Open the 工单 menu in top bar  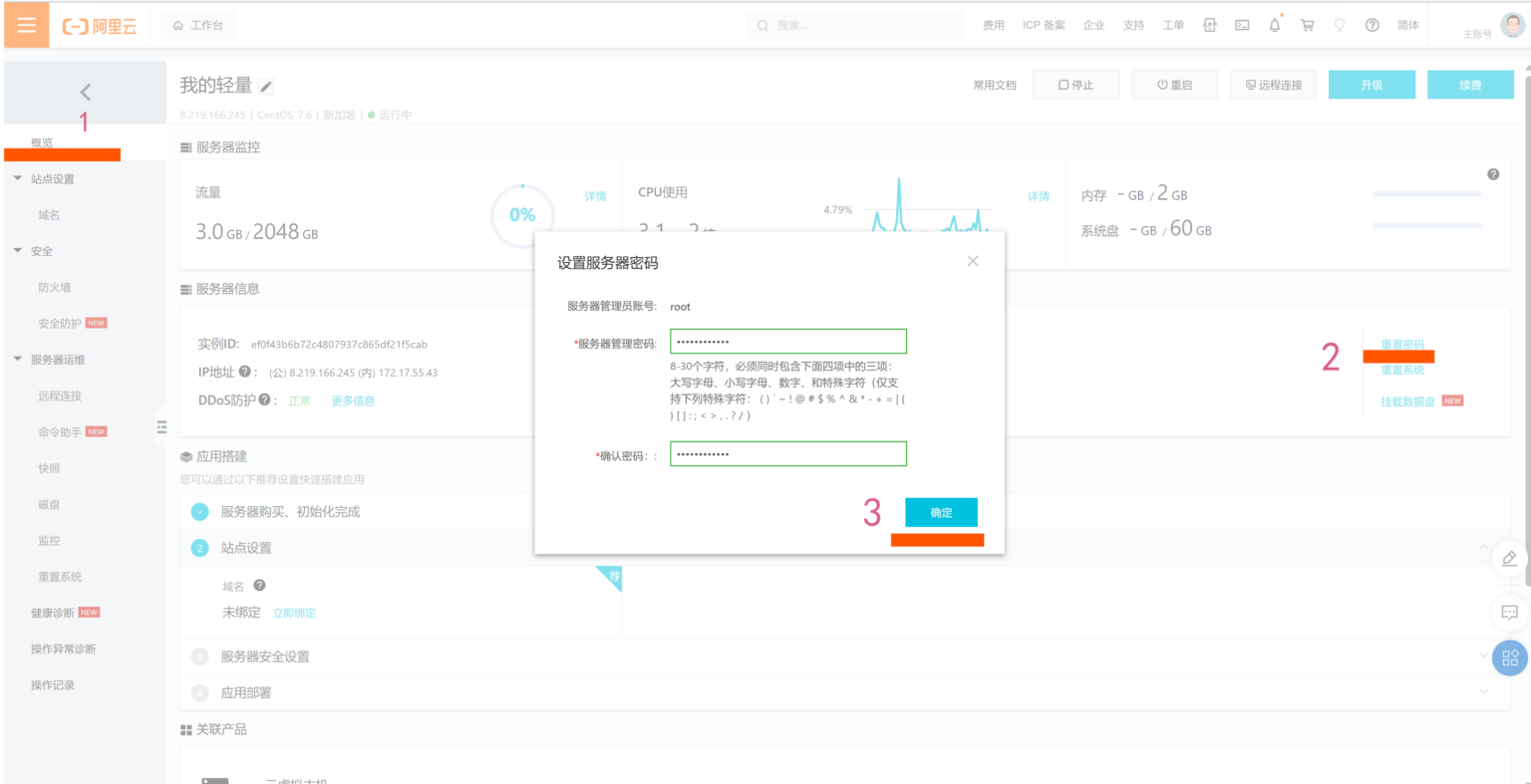[1173, 24]
